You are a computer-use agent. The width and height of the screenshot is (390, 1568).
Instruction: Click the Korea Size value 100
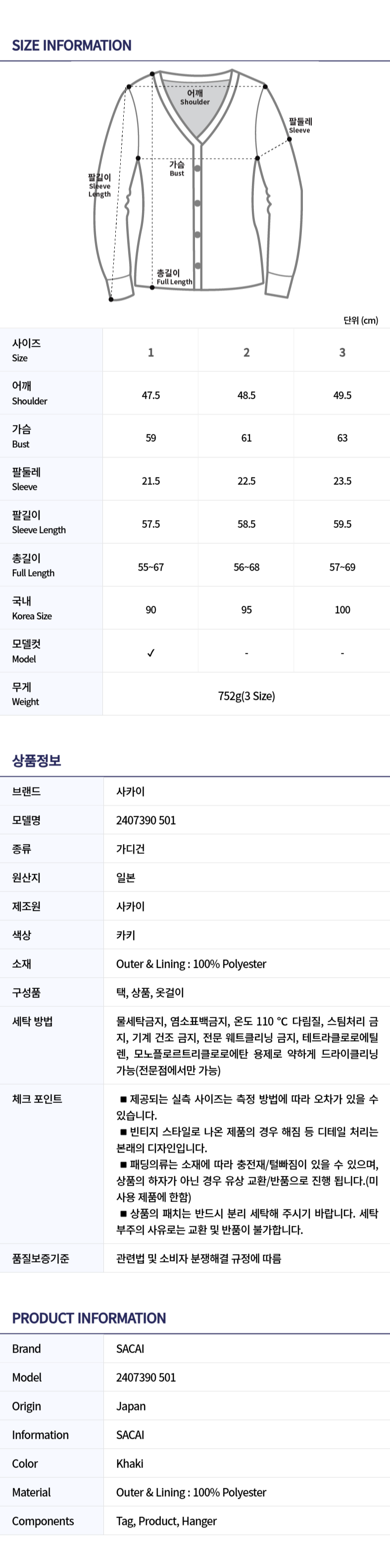pos(342,610)
